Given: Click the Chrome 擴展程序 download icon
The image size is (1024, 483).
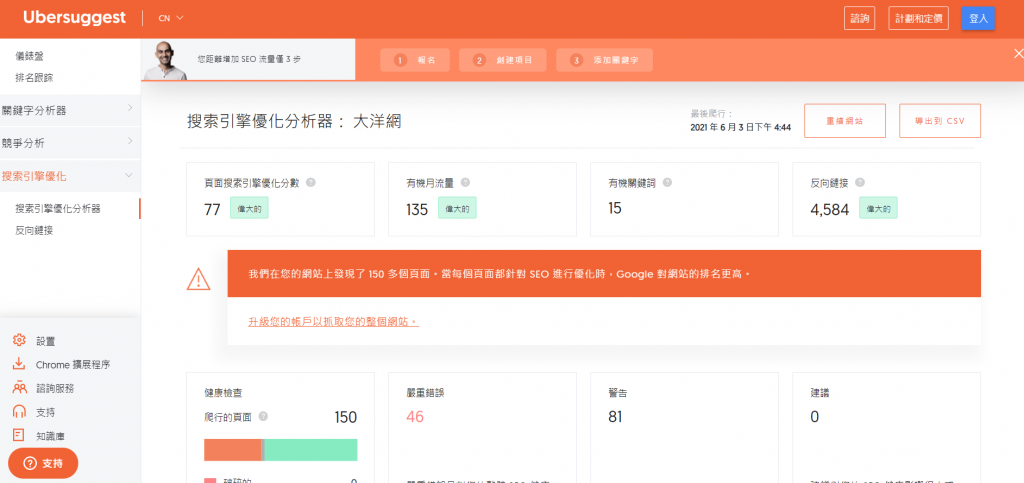Looking at the screenshot, I should (19, 364).
